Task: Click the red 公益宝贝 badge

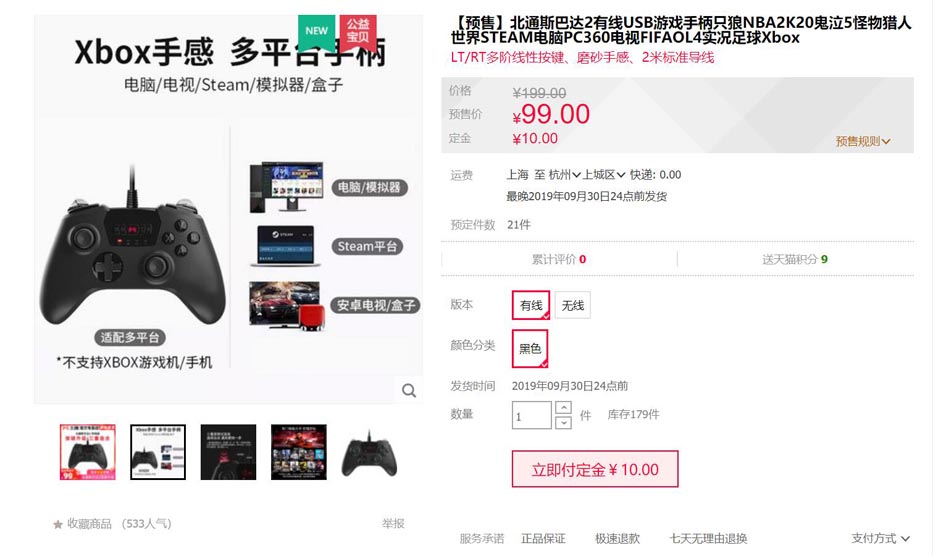Action: [x=358, y=31]
